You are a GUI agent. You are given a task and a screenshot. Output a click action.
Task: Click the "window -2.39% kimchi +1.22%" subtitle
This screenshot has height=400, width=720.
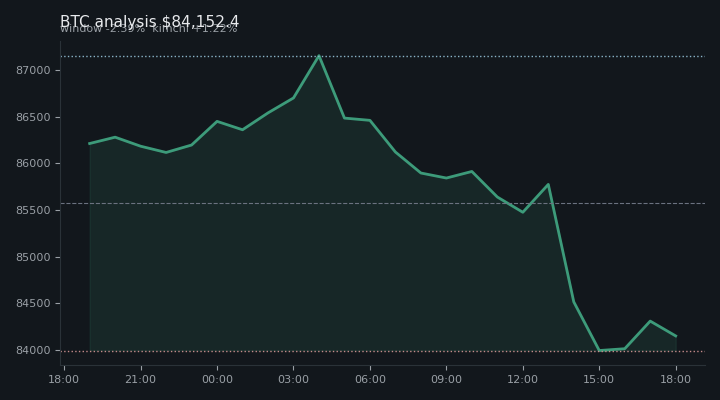pos(149,29)
